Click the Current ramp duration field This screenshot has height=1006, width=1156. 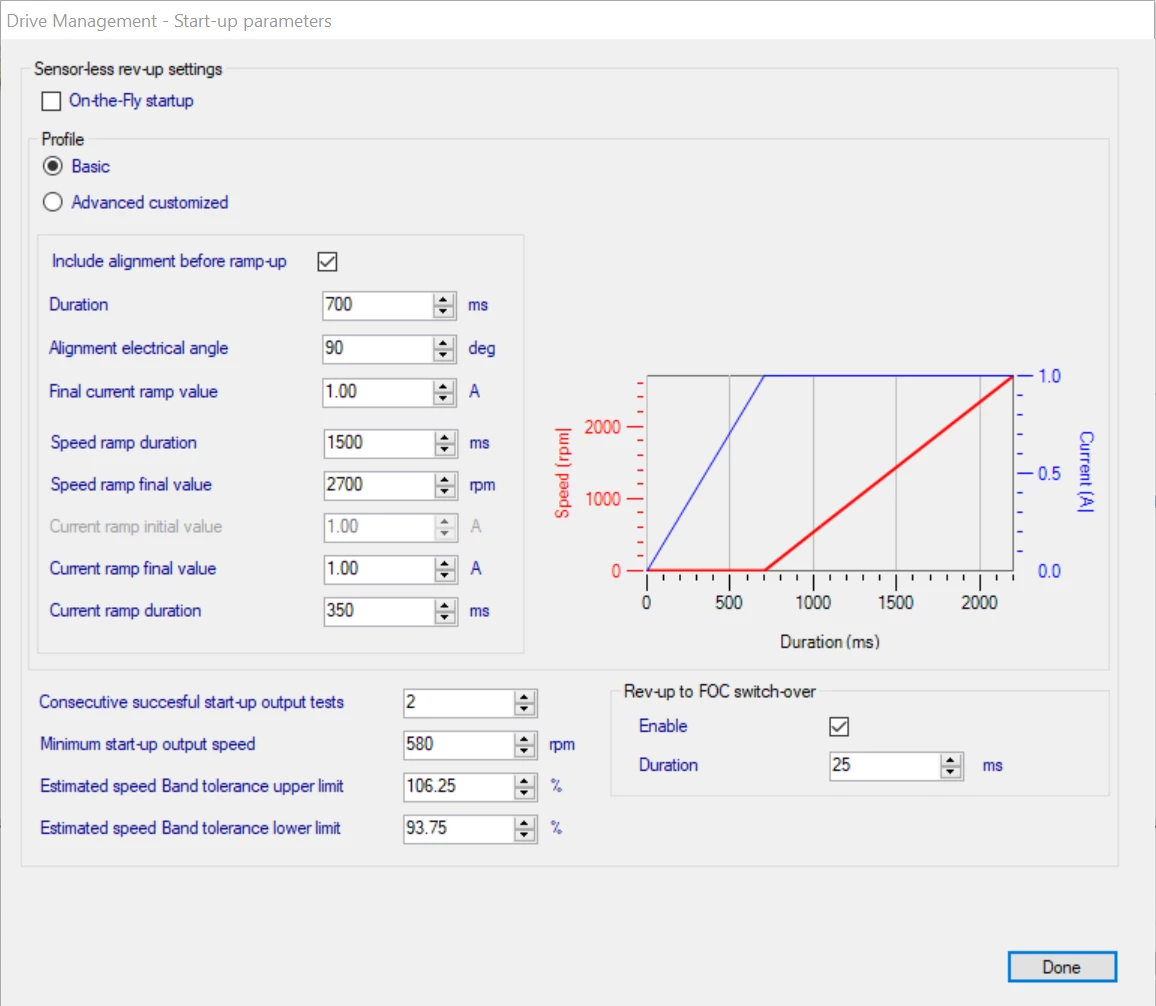(379, 612)
